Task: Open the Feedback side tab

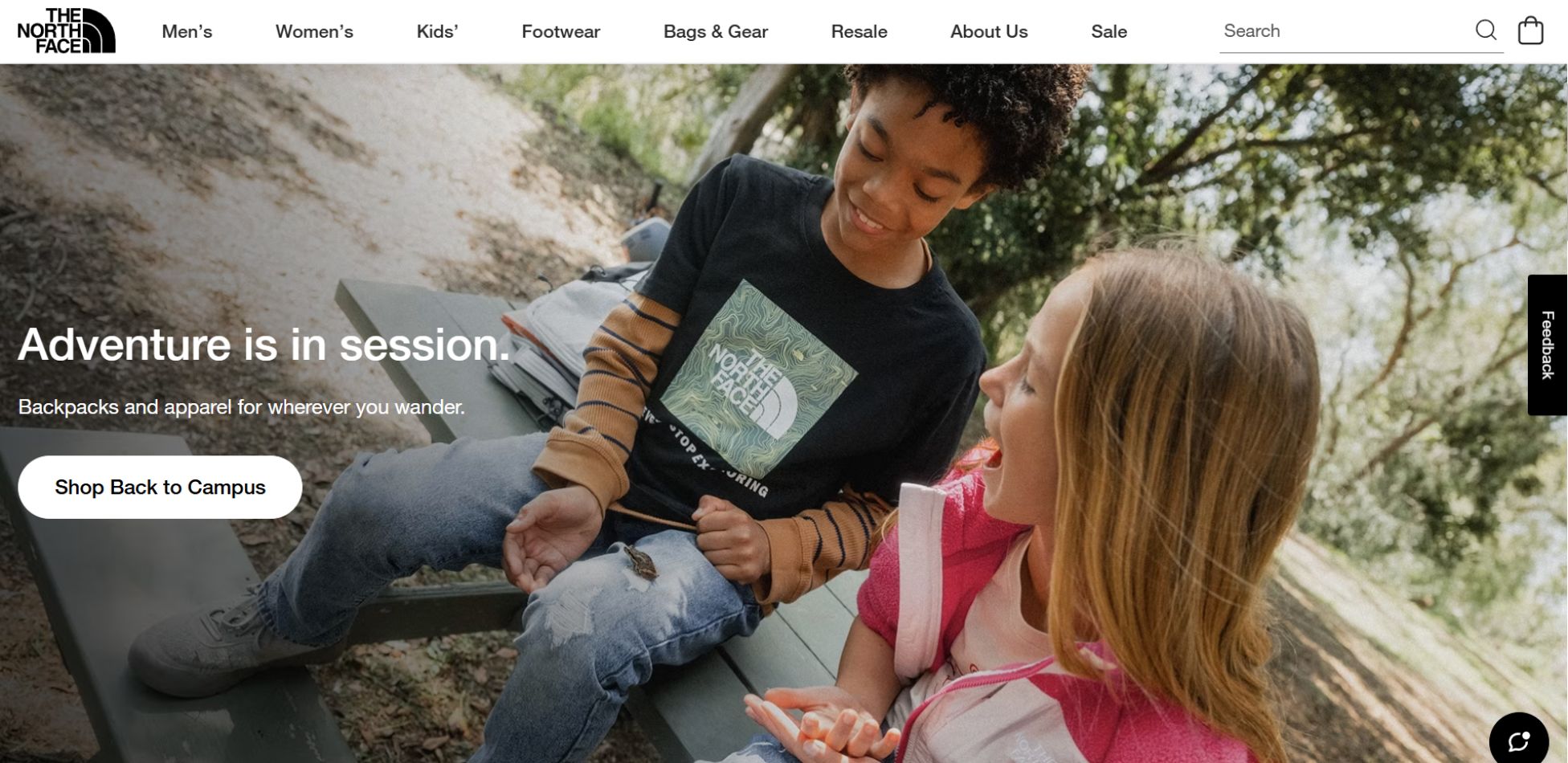Action: tap(1547, 345)
